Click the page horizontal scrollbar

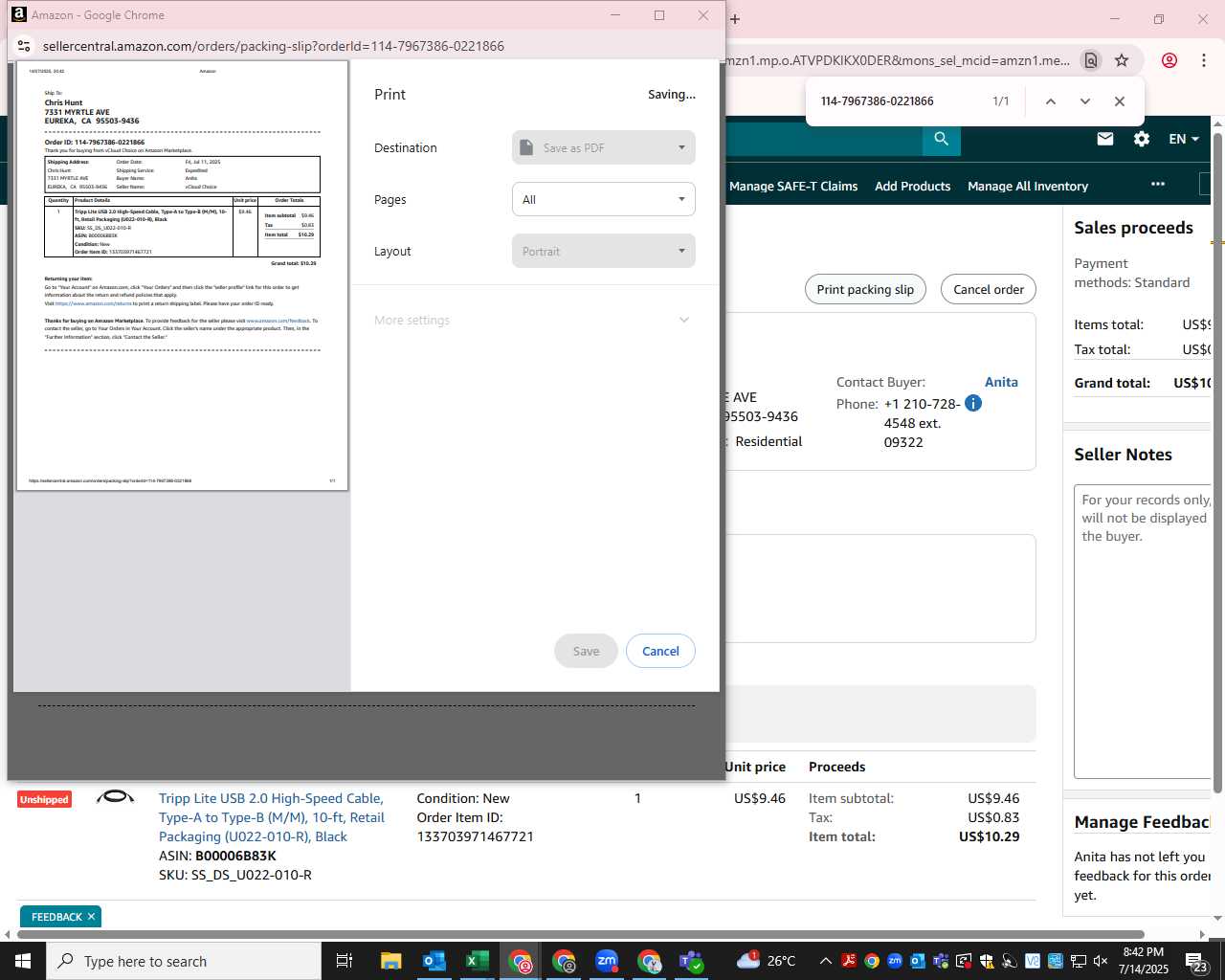pos(582,934)
